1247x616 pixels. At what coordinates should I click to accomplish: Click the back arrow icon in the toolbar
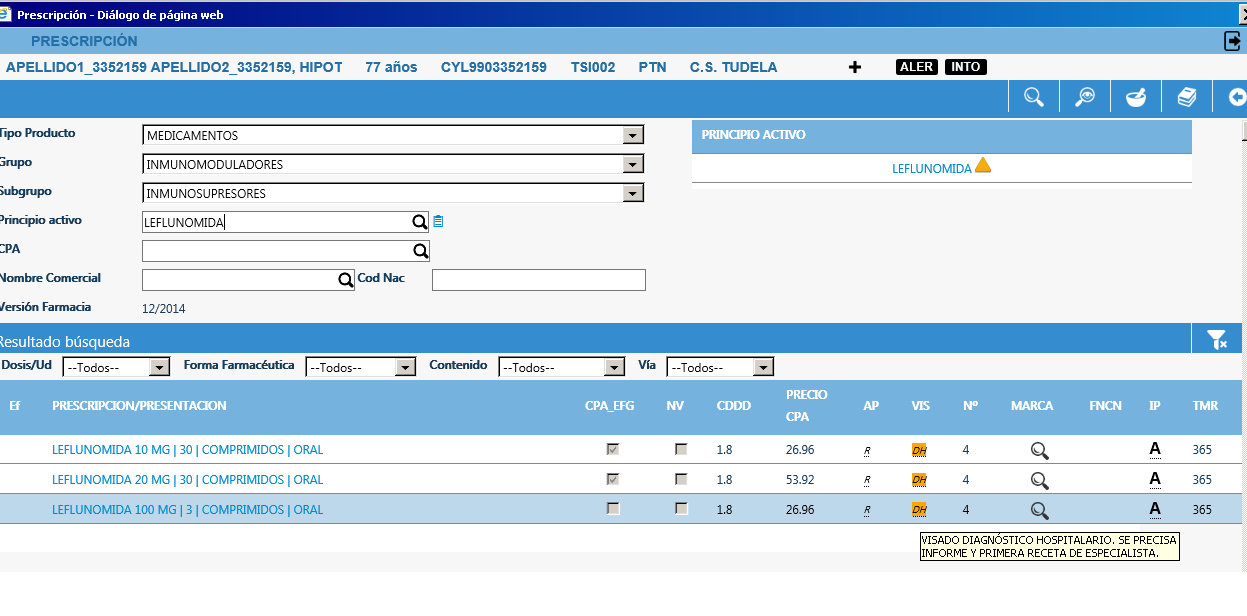point(1236,97)
